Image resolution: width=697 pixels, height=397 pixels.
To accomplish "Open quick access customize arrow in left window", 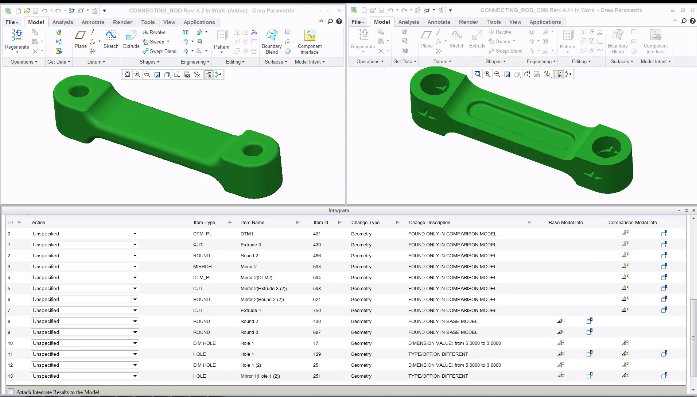I will click(104, 10).
